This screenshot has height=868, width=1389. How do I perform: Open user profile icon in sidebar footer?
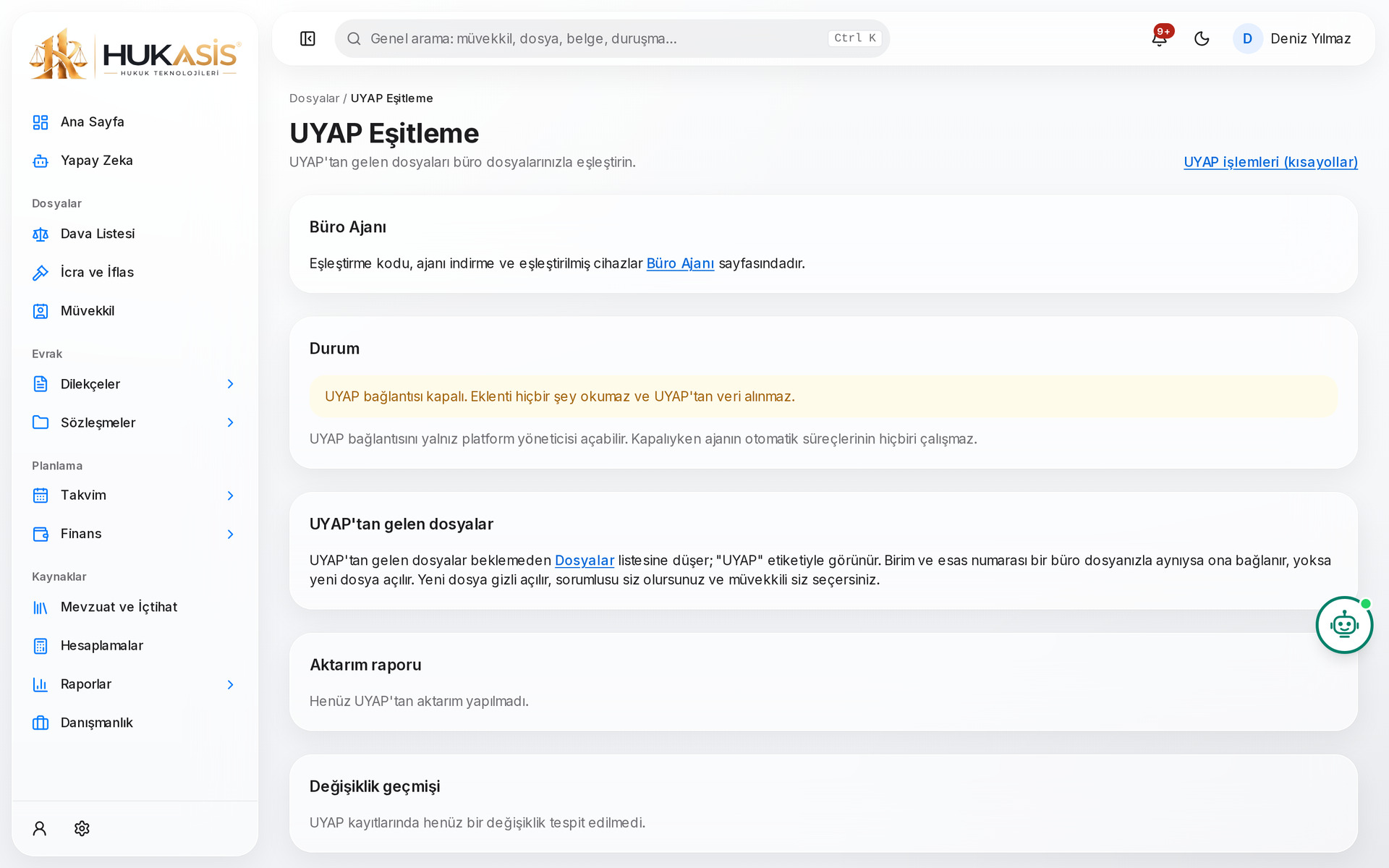(40, 828)
